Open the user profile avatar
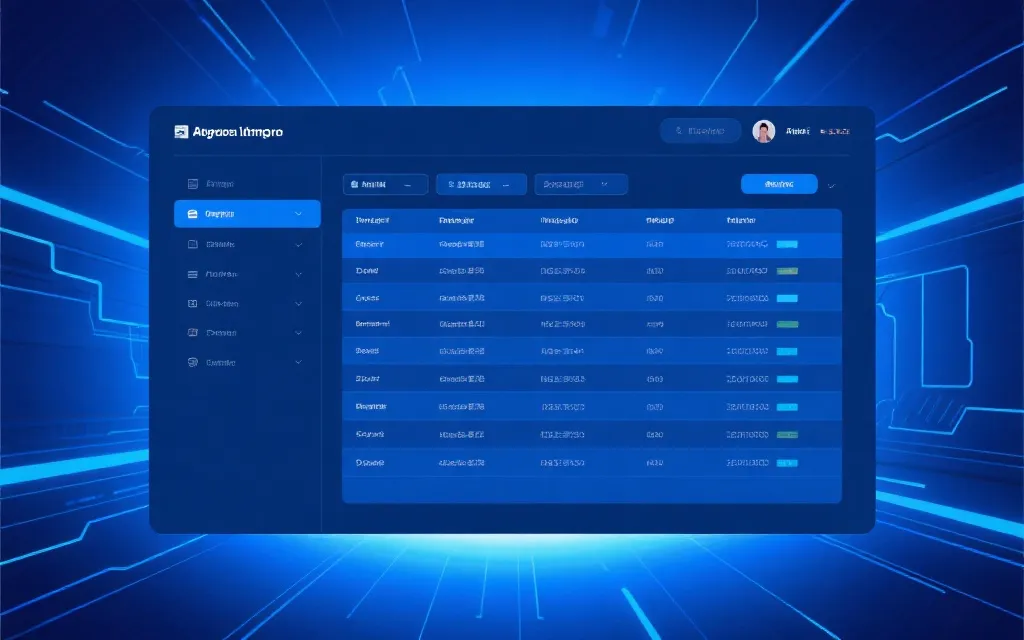This screenshot has height=640, width=1024. click(x=764, y=131)
